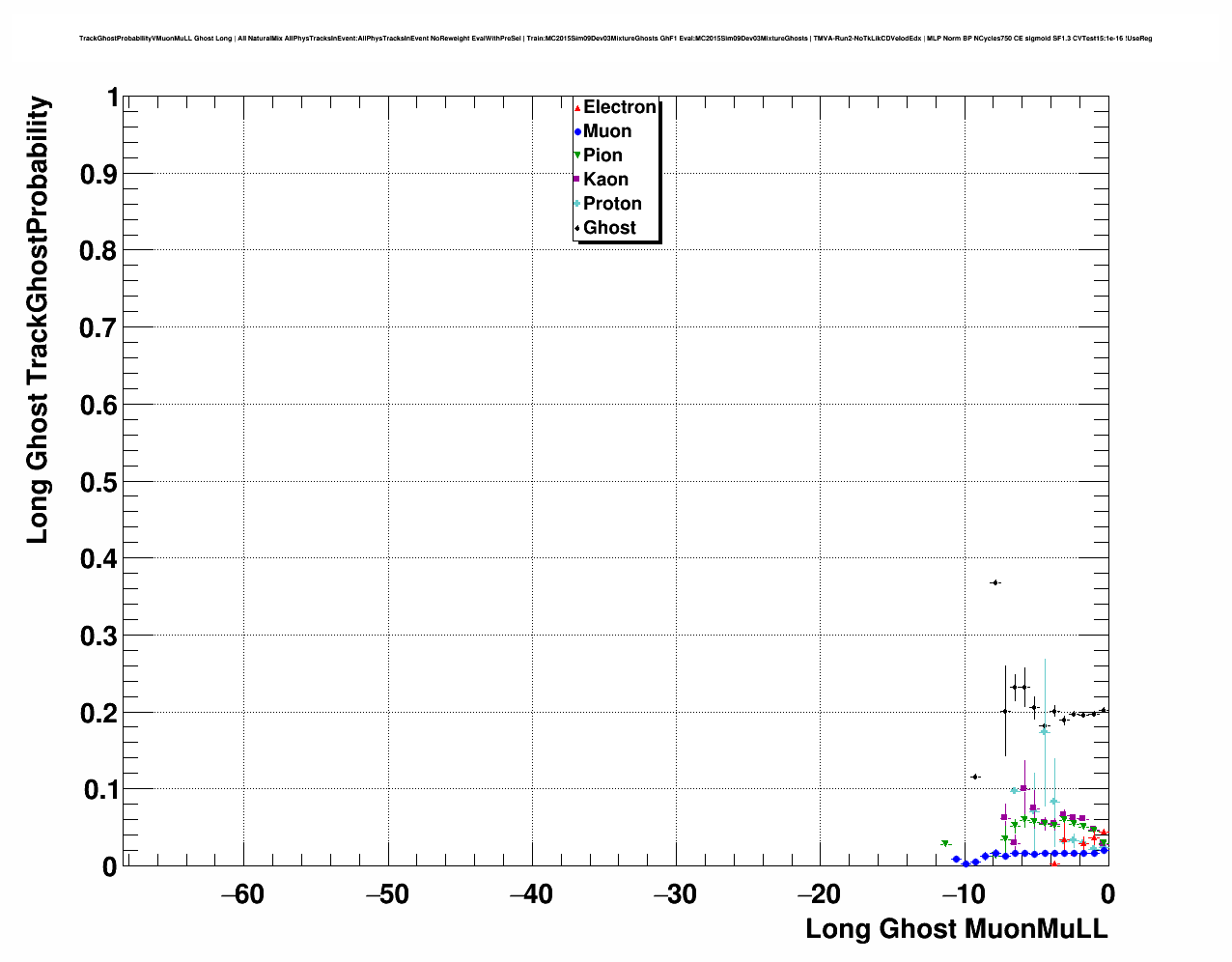Select the leftmost green Pion data point
The width and height of the screenshot is (1232, 962).
click(945, 843)
